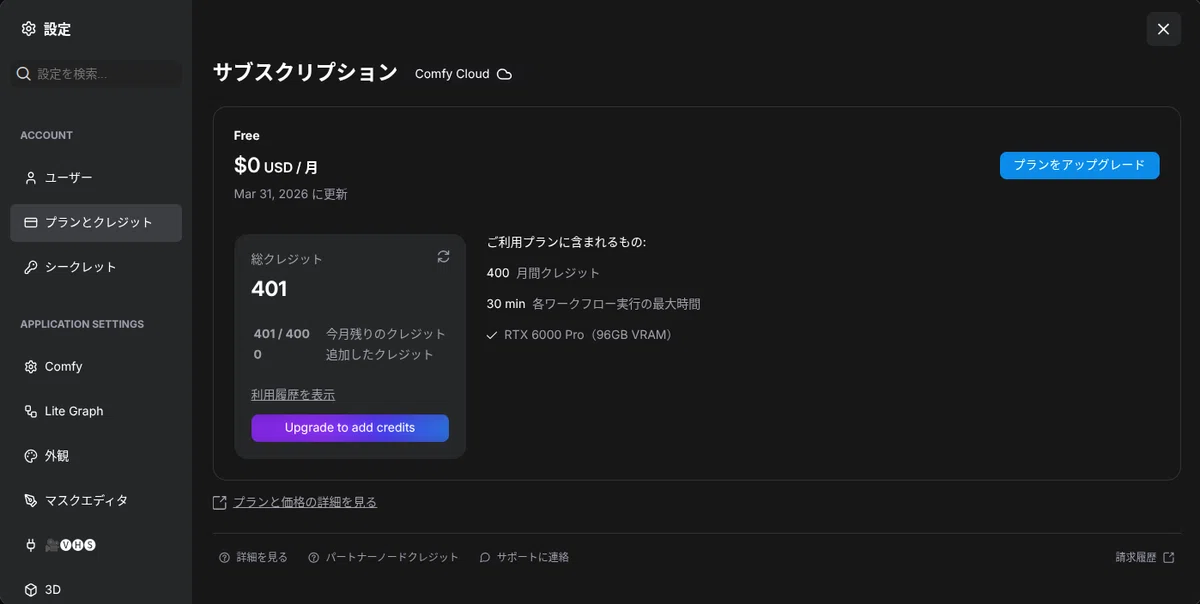This screenshot has height=604, width=1200.
Task: Click the refresh credits icon
Action: click(444, 257)
